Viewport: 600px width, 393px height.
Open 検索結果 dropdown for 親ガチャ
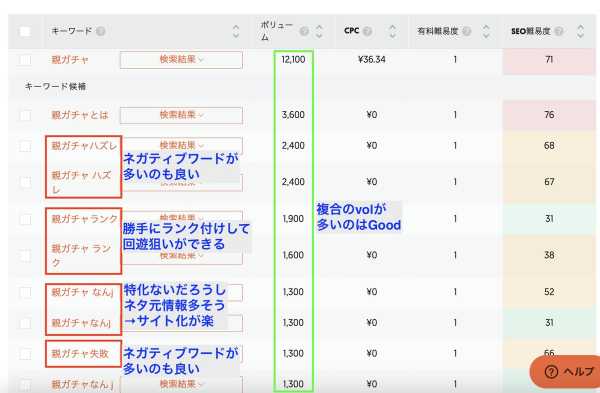(x=181, y=60)
